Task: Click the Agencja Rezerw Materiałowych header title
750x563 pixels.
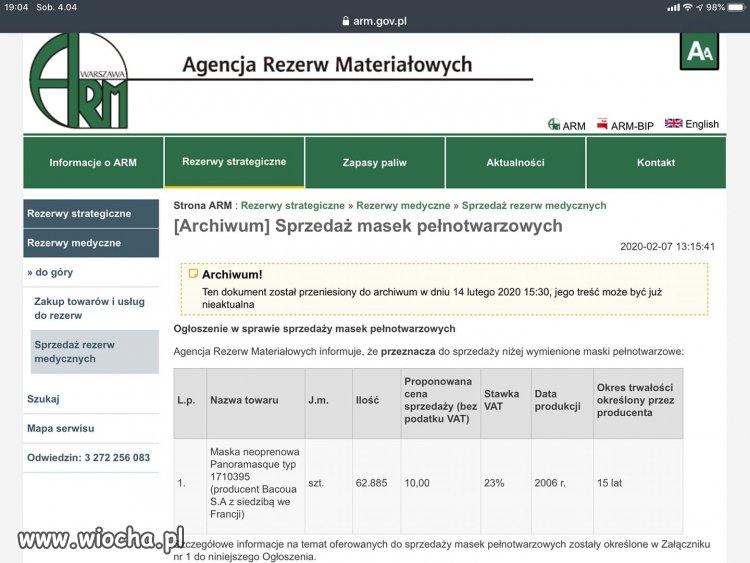Action: [x=327, y=65]
